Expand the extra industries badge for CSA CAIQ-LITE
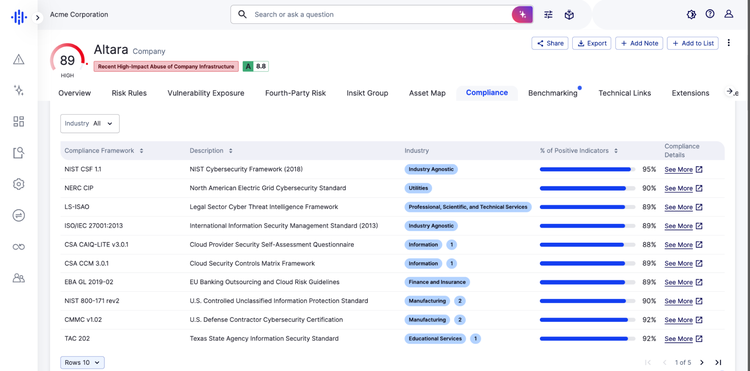 point(452,245)
